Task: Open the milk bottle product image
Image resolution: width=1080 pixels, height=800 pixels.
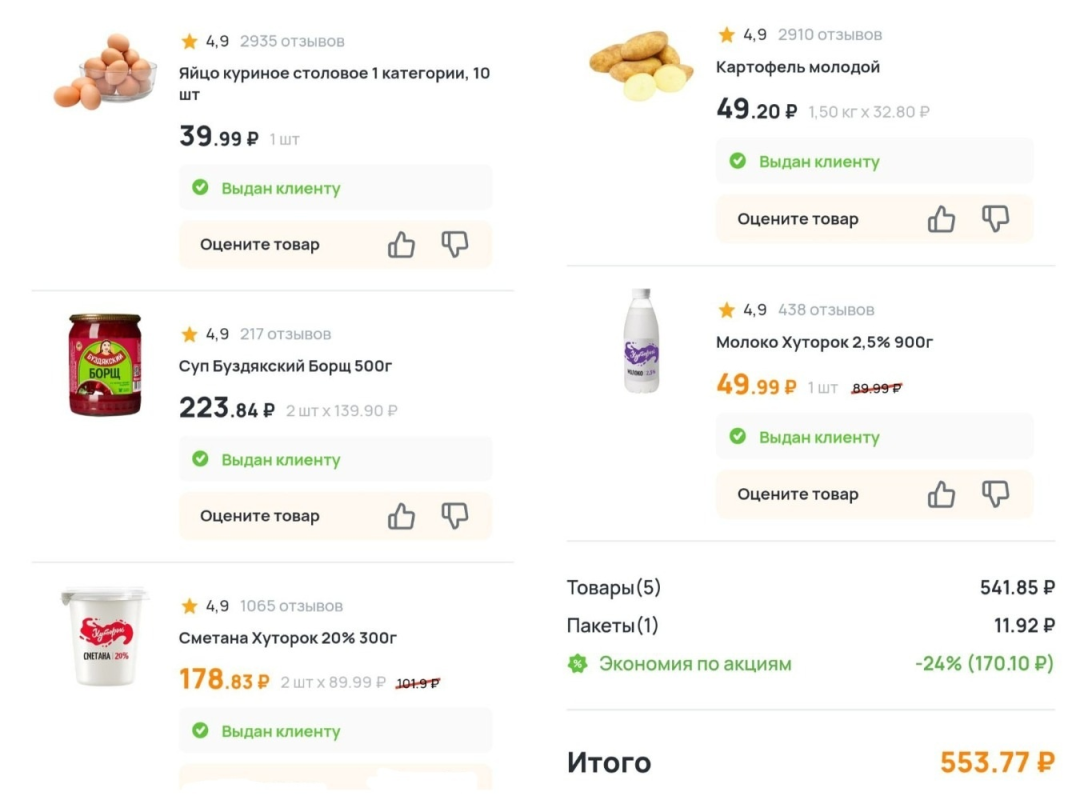Action: [x=641, y=341]
